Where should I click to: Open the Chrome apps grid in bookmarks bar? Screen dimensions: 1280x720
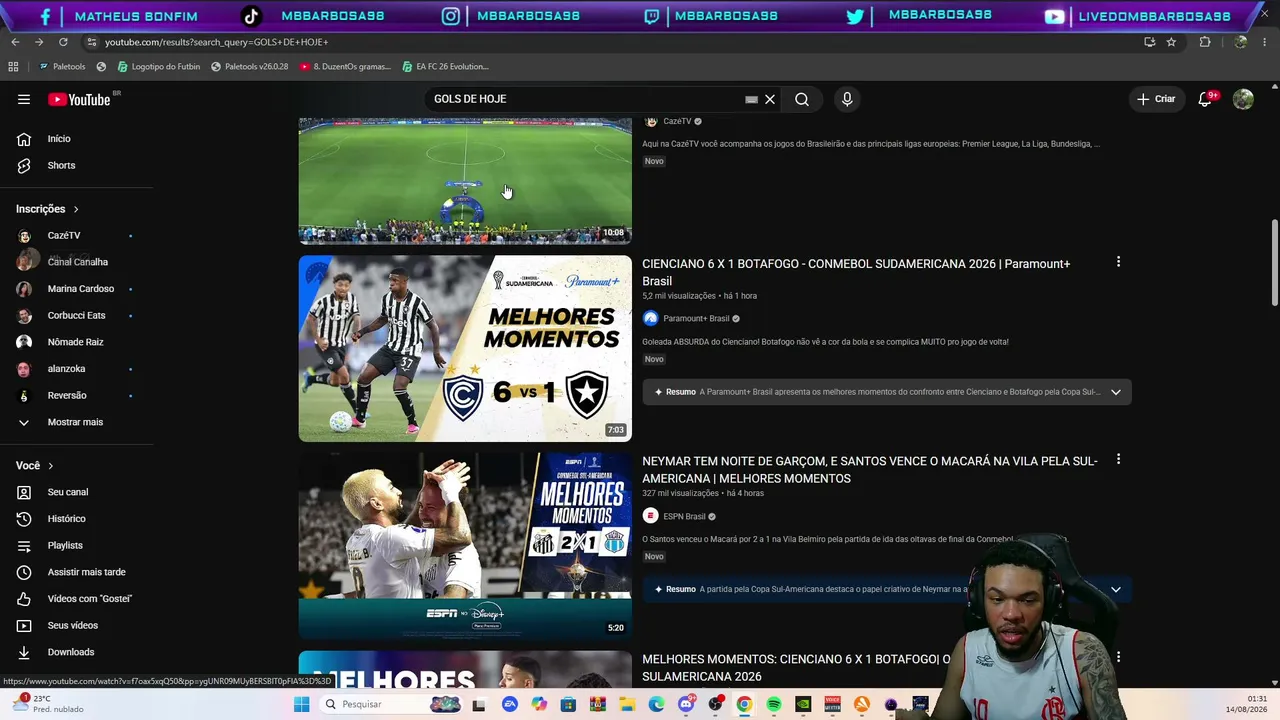tap(13, 67)
